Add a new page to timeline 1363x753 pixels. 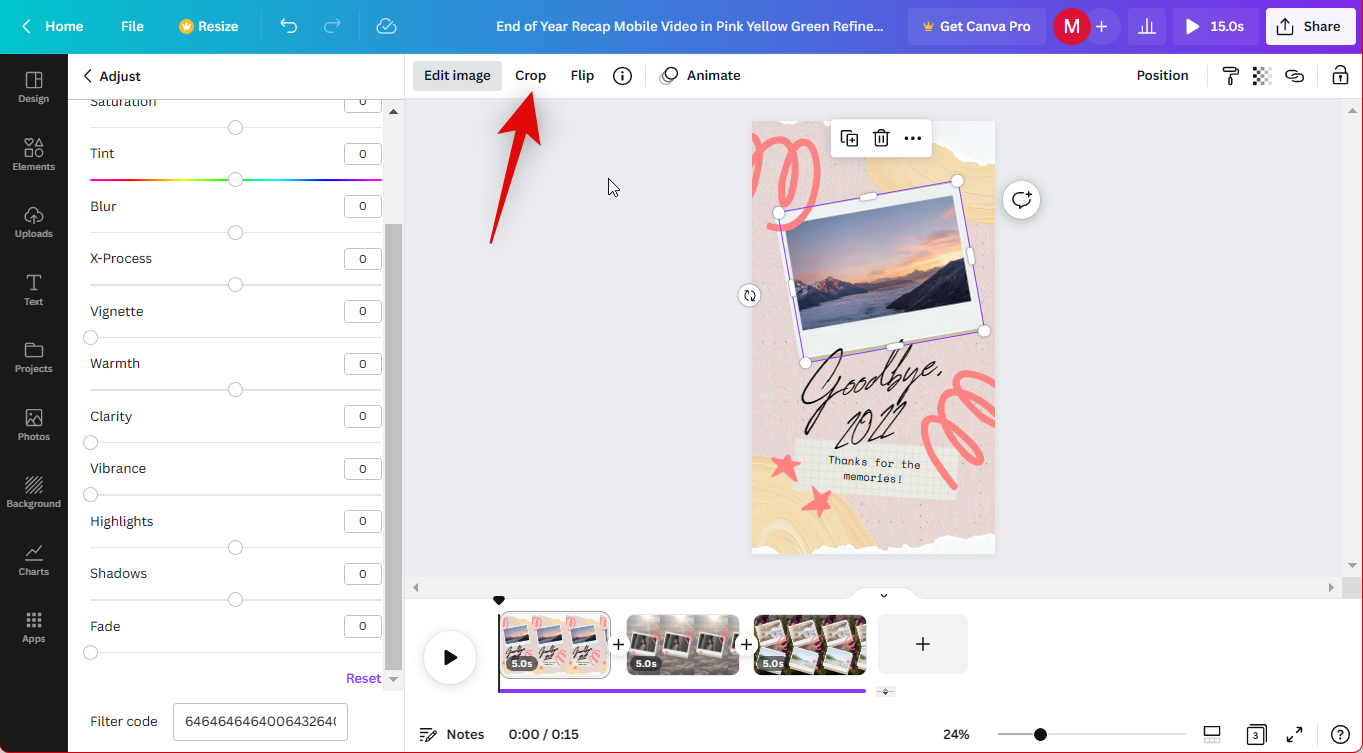pyautogui.click(x=922, y=644)
